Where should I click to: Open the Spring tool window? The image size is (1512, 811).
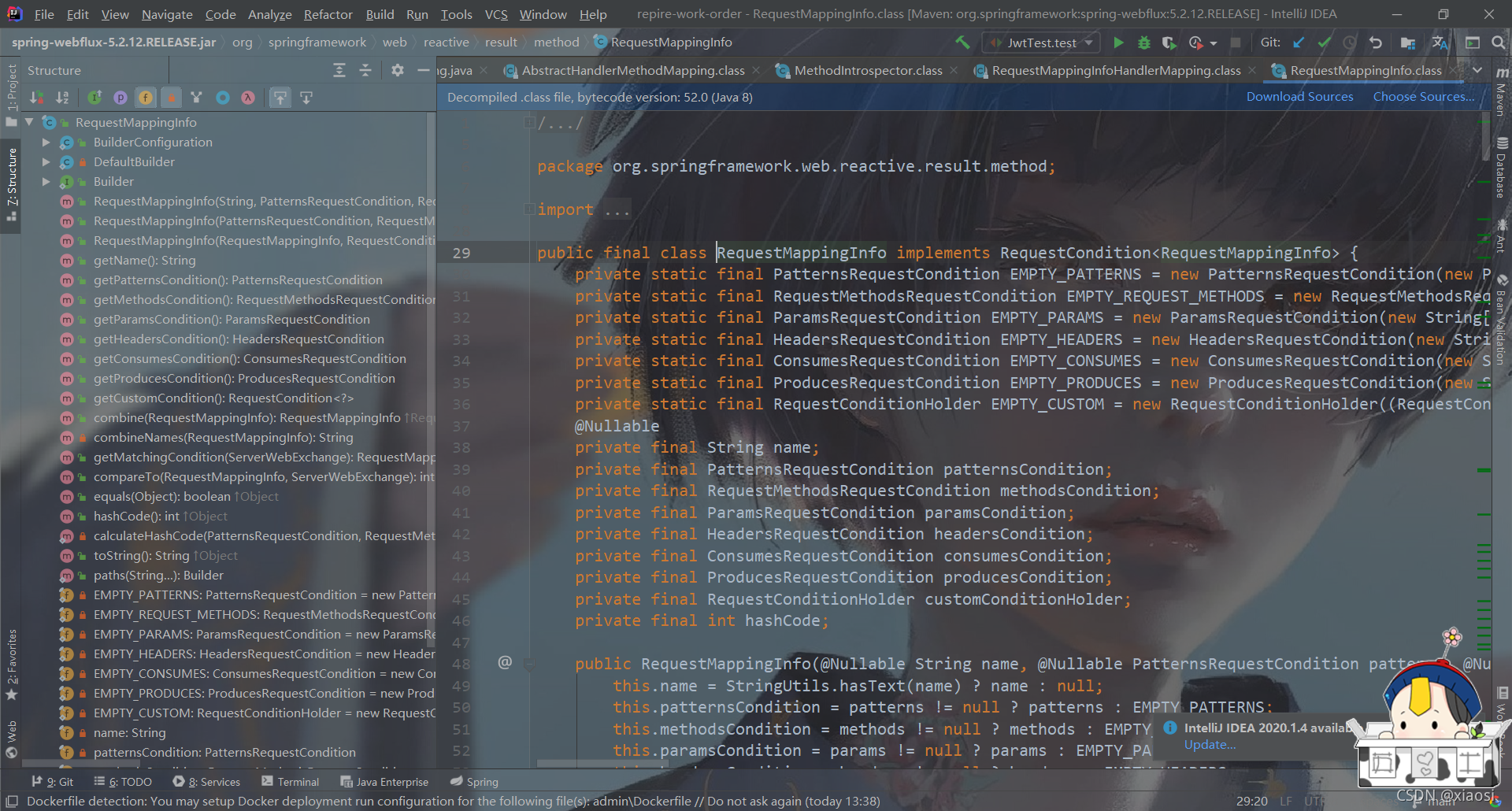click(474, 782)
